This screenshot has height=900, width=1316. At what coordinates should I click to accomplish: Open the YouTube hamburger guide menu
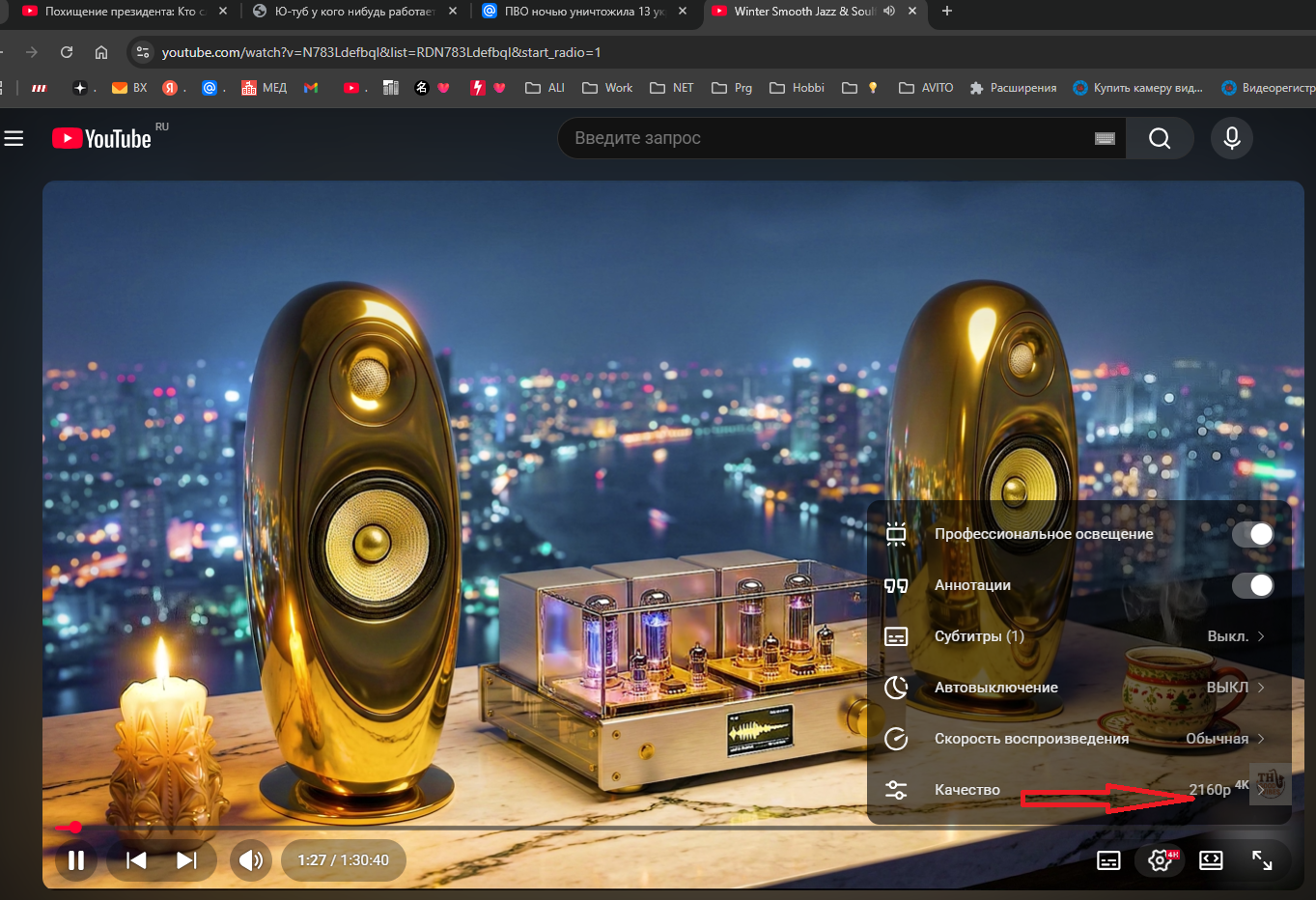14,139
